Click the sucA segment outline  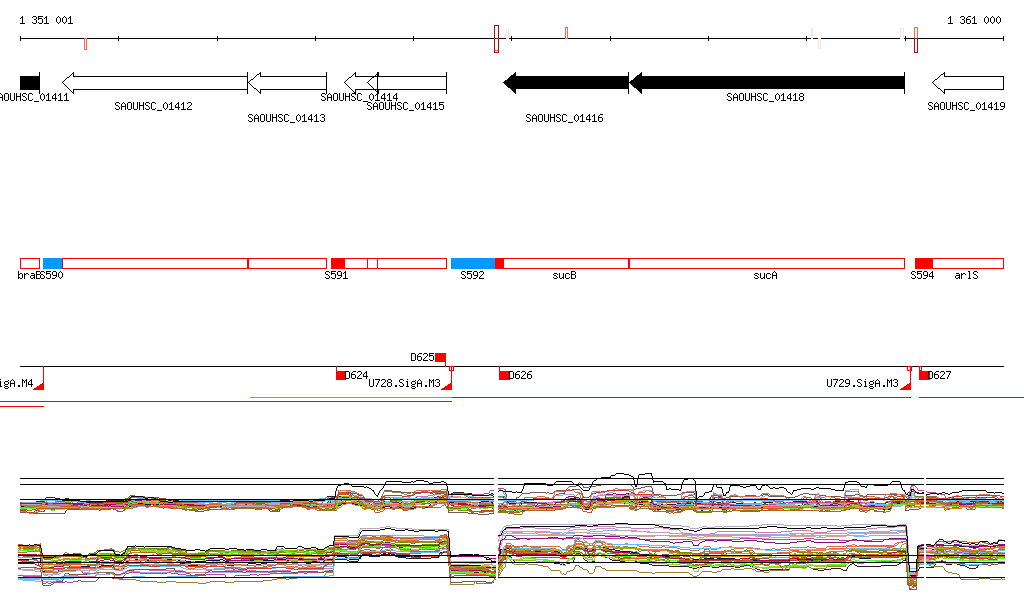click(767, 264)
